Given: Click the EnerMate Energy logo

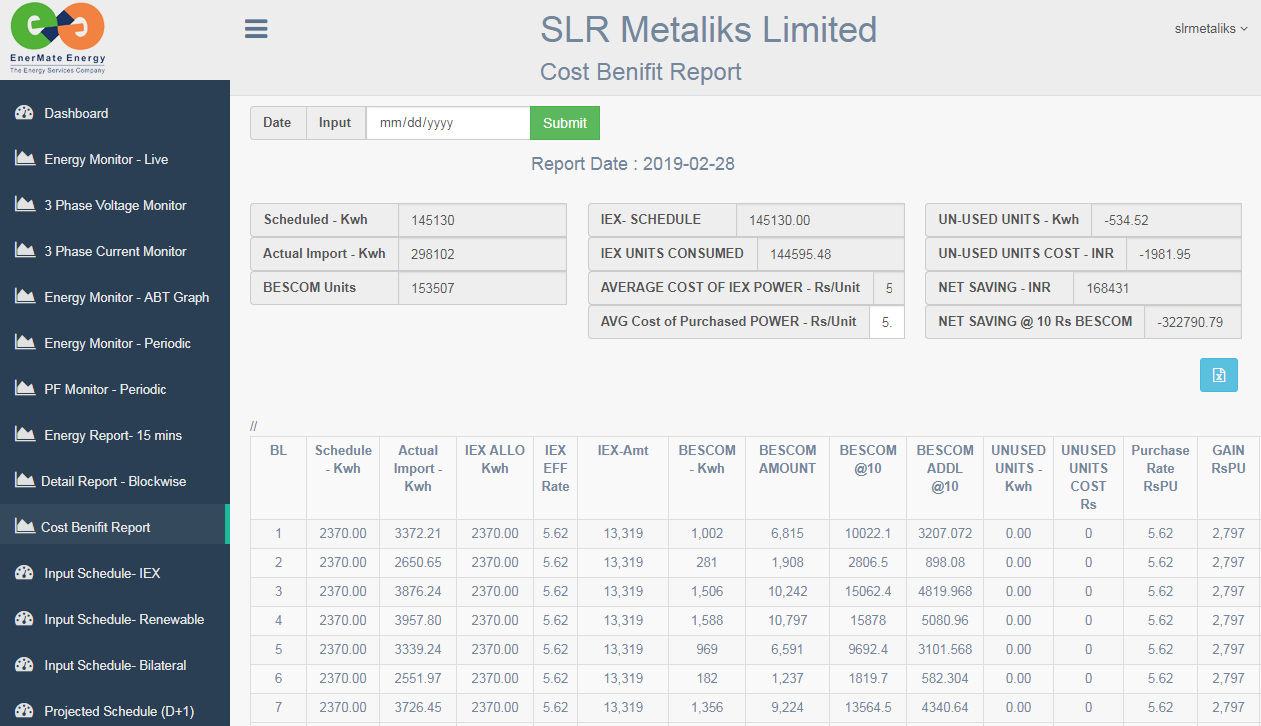Looking at the screenshot, I should (58, 39).
